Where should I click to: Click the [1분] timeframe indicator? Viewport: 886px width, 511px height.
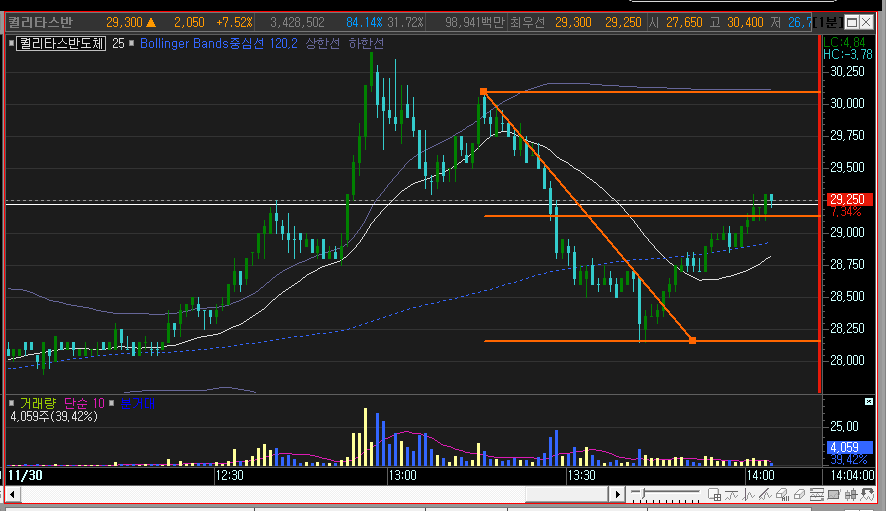click(828, 23)
